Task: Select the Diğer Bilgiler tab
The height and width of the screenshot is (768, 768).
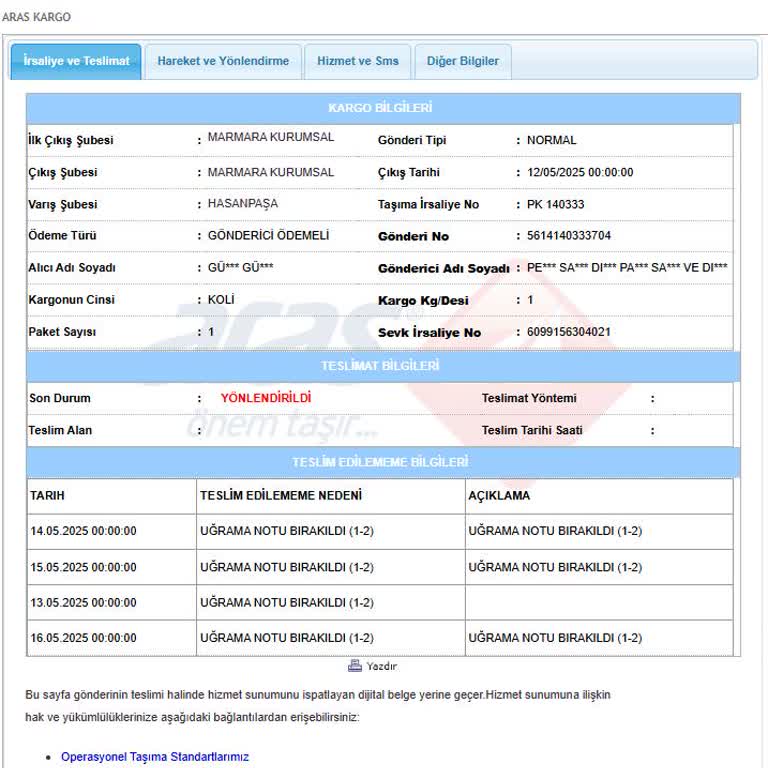Action: [462, 61]
